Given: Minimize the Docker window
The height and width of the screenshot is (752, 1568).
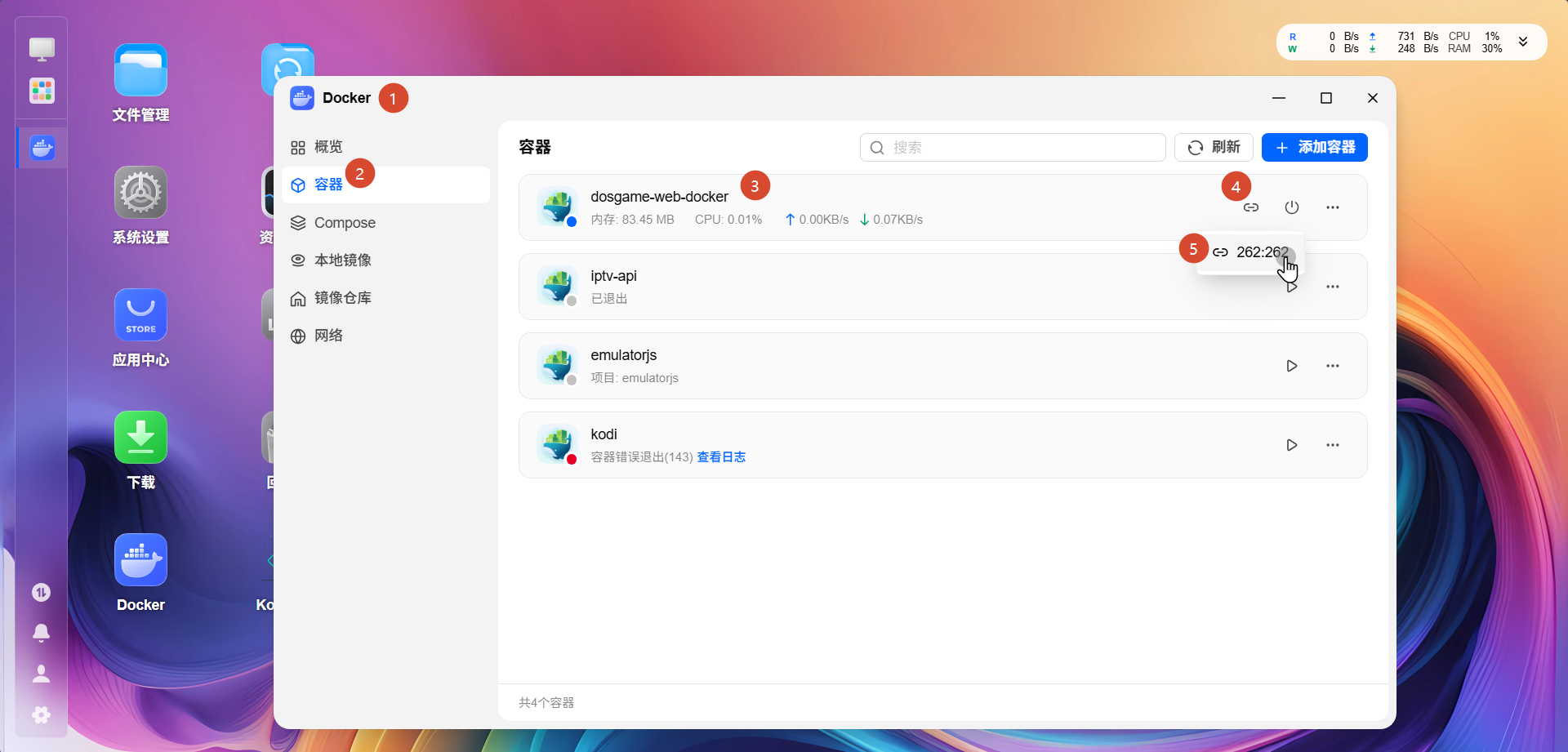Looking at the screenshot, I should point(1279,98).
